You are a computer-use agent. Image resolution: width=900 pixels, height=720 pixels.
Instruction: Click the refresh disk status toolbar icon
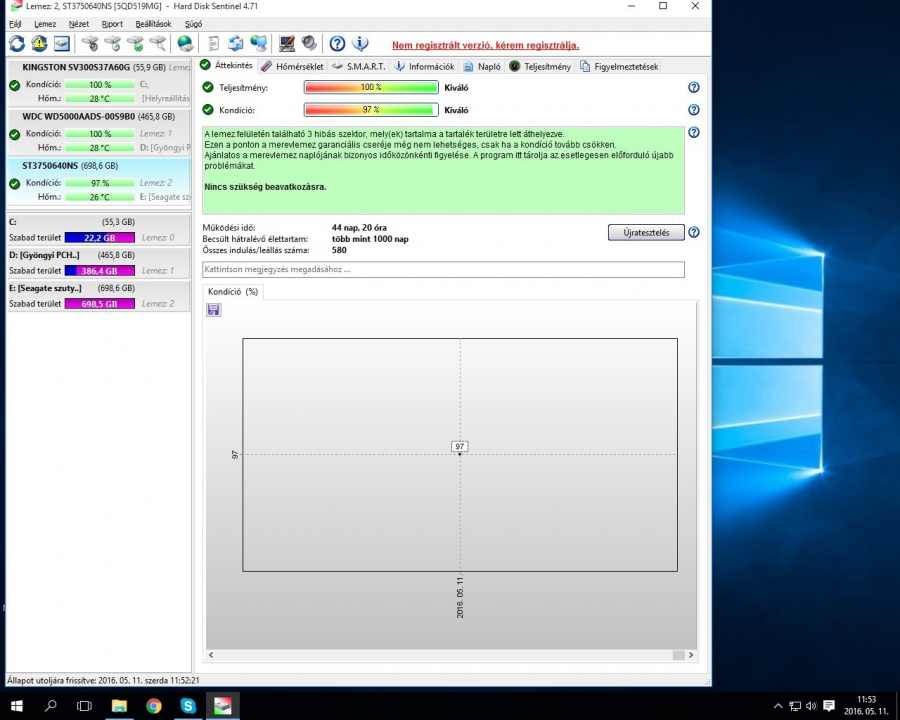pyautogui.click(x=17, y=44)
